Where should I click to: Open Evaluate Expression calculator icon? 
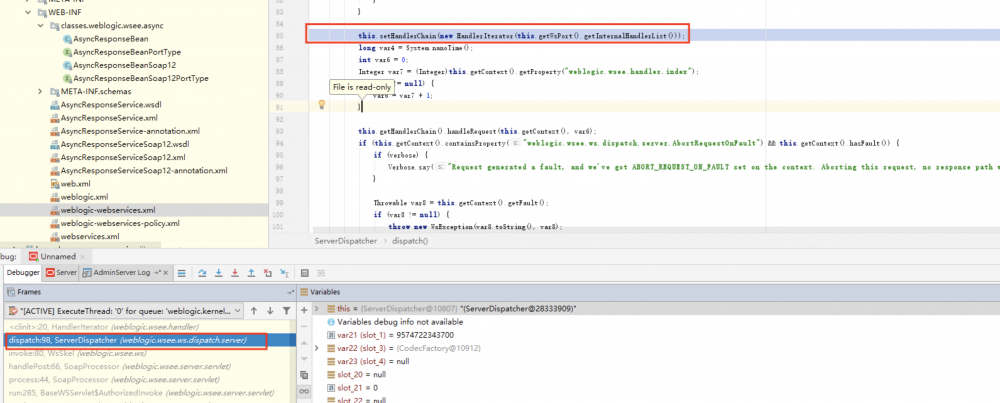(x=305, y=273)
